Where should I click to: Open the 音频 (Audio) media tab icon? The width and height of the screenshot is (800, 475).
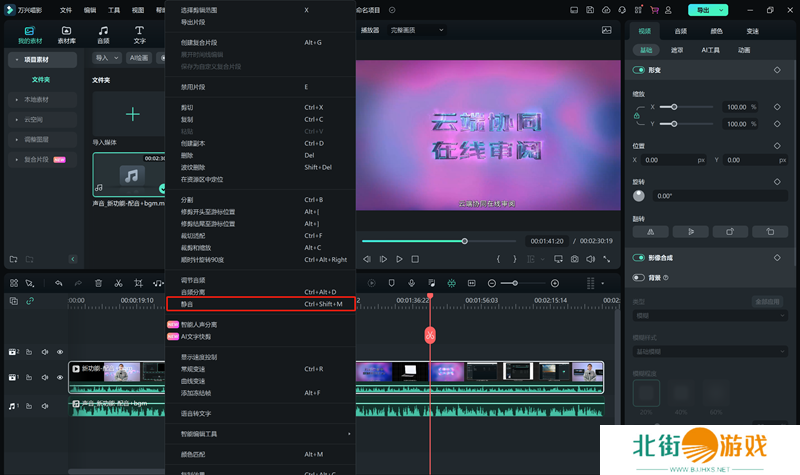click(103, 35)
